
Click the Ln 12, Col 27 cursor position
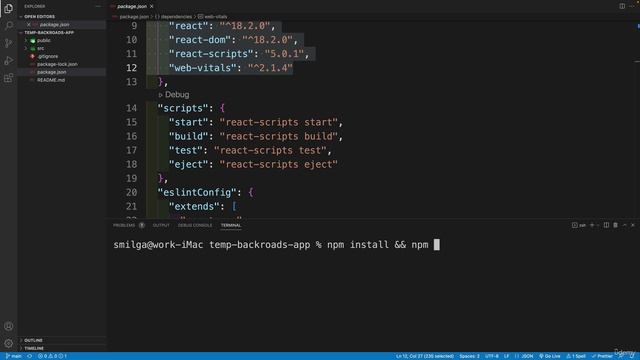pos(425,356)
